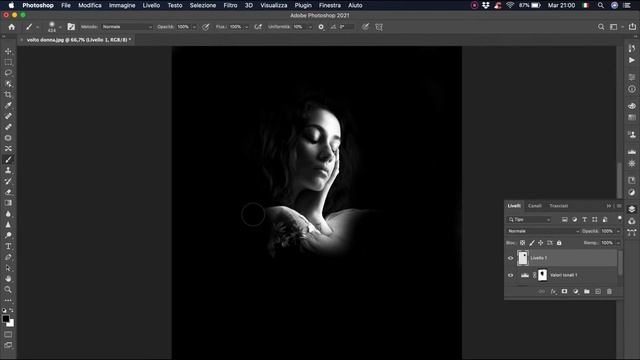Create new adjustment layer icon
This screenshot has width=640, height=360.
point(576,291)
